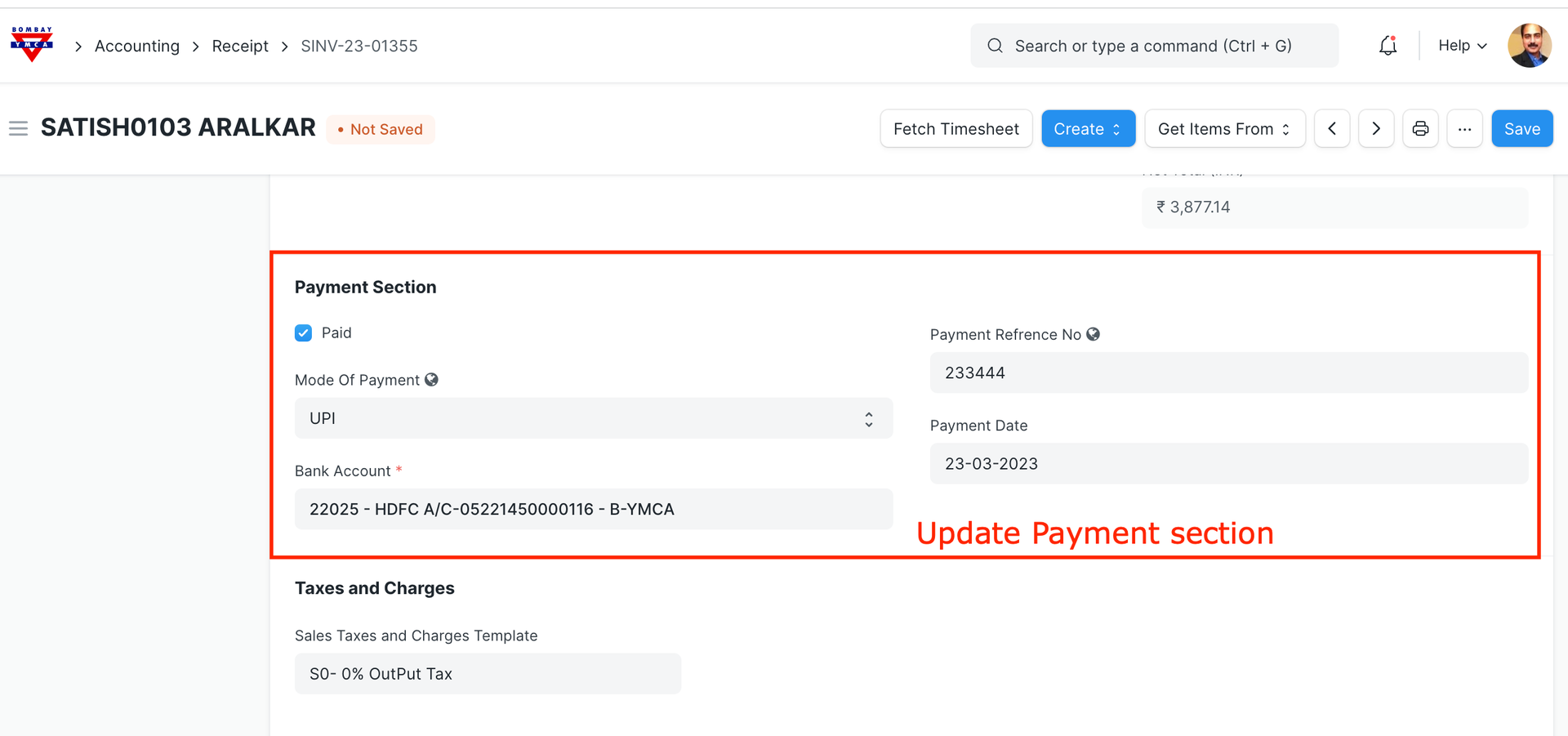This screenshot has width=1568, height=736.
Task: Navigate to Receipt breadcrumb
Action: (240, 47)
